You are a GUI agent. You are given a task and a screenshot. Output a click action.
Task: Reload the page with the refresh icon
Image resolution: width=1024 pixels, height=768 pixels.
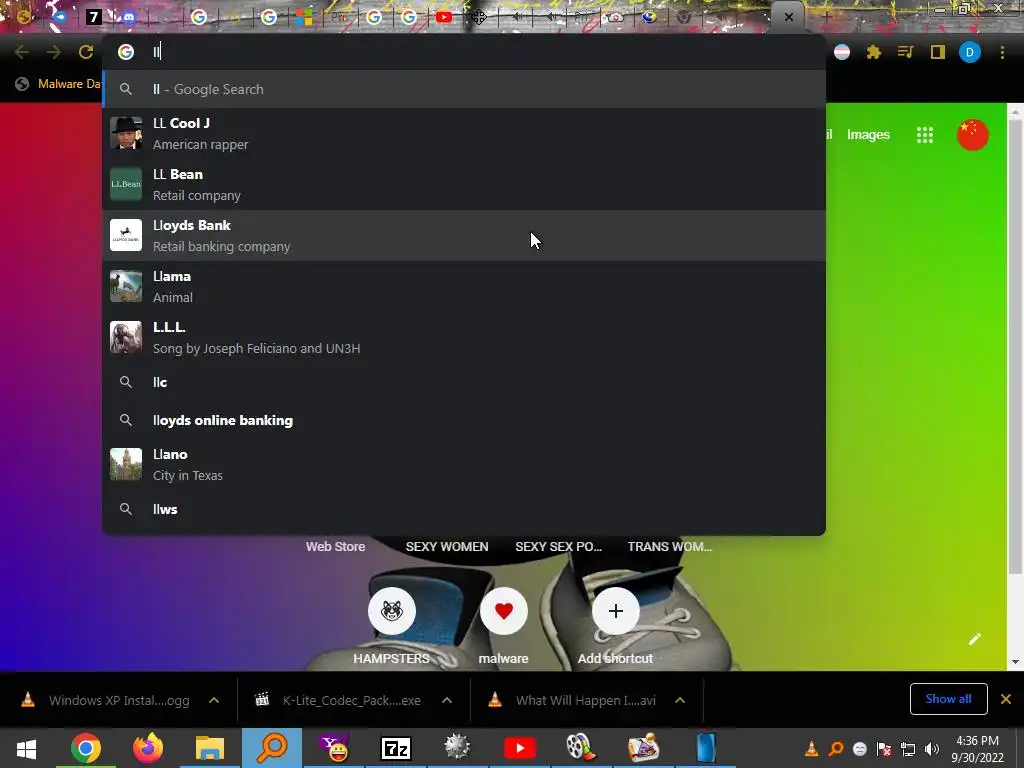(86, 52)
